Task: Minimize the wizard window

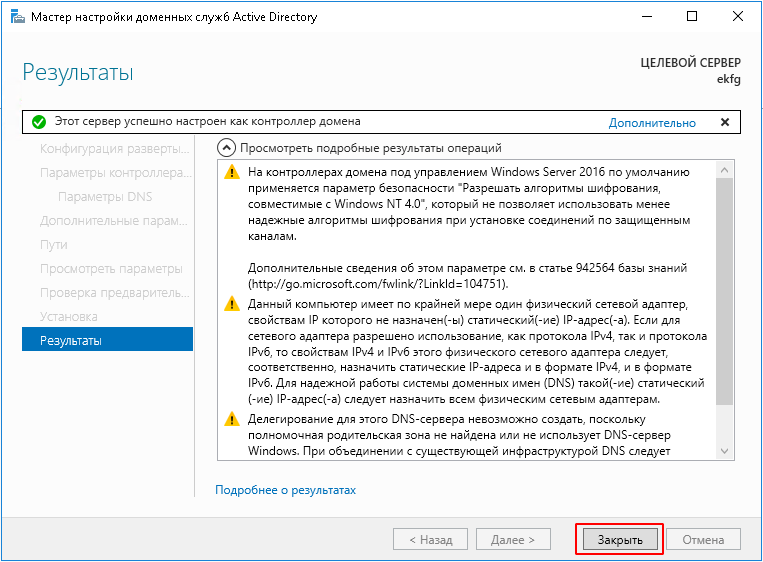Action: point(646,16)
